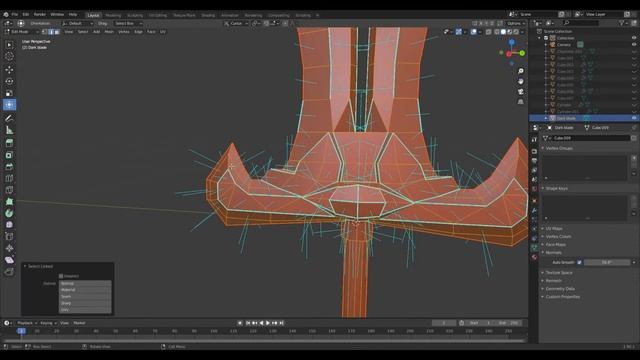
Task: Switch perspective/orthographic grid icon
Action: point(521,102)
